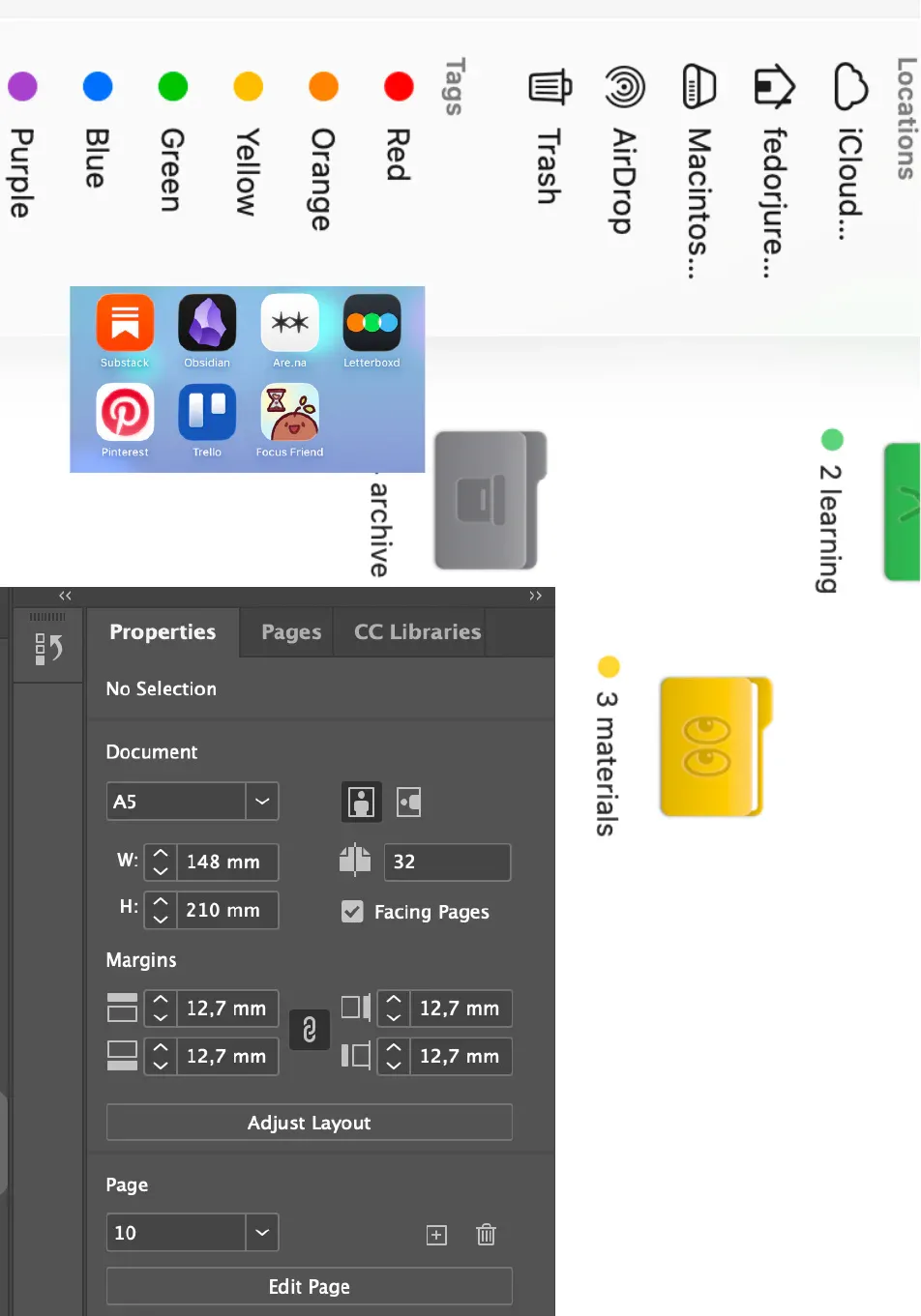Click the add new page icon
Screen dimensions: 921x1316
pyautogui.click(x=437, y=1235)
